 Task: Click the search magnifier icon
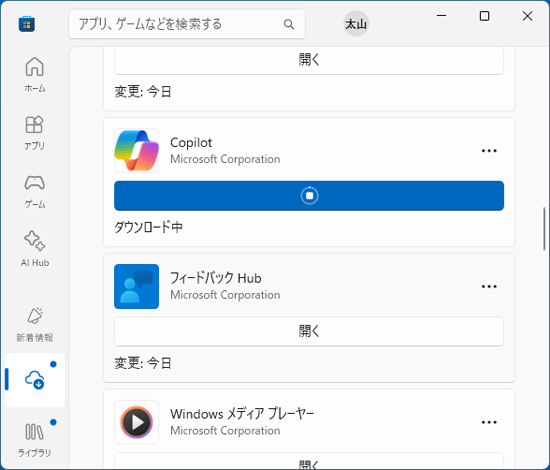tap(289, 24)
